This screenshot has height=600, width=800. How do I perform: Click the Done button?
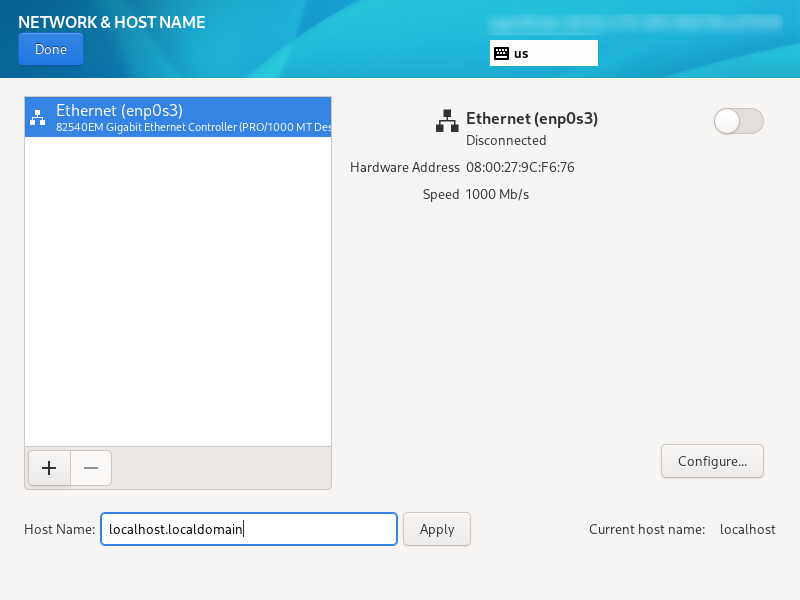click(x=50, y=49)
